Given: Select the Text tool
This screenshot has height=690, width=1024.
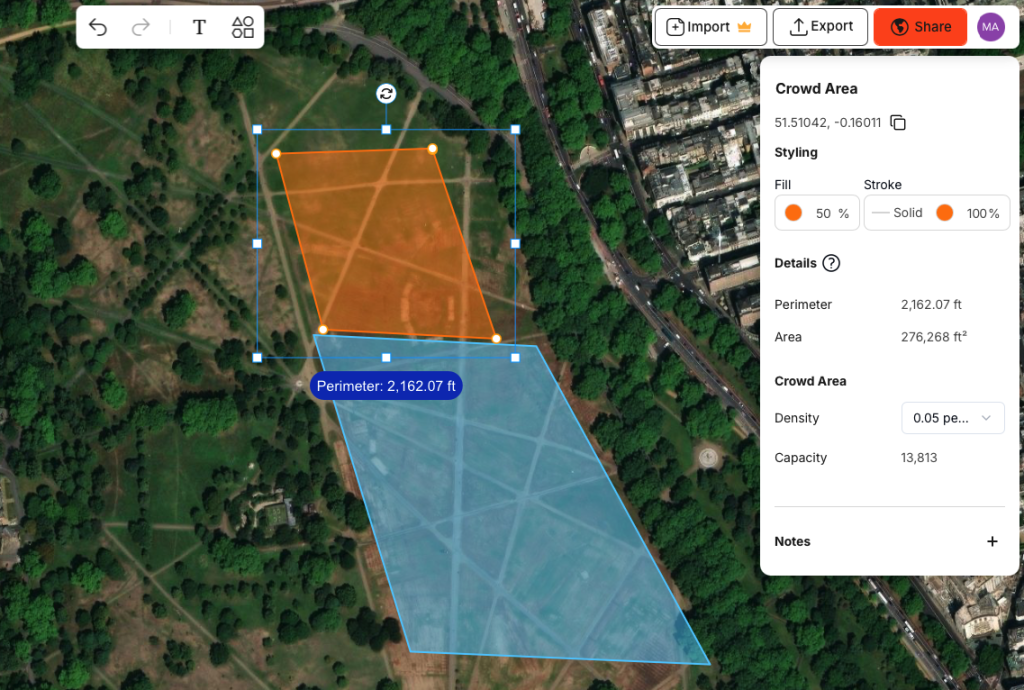Looking at the screenshot, I should click(x=199, y=27).
